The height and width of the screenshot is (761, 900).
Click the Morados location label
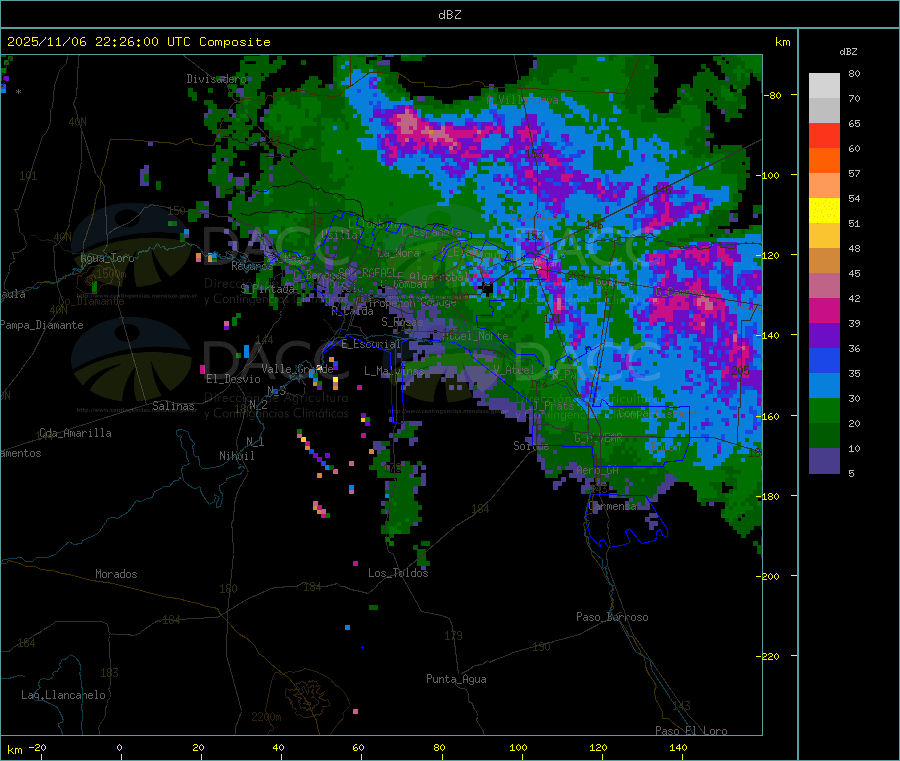tap(116, 574)
